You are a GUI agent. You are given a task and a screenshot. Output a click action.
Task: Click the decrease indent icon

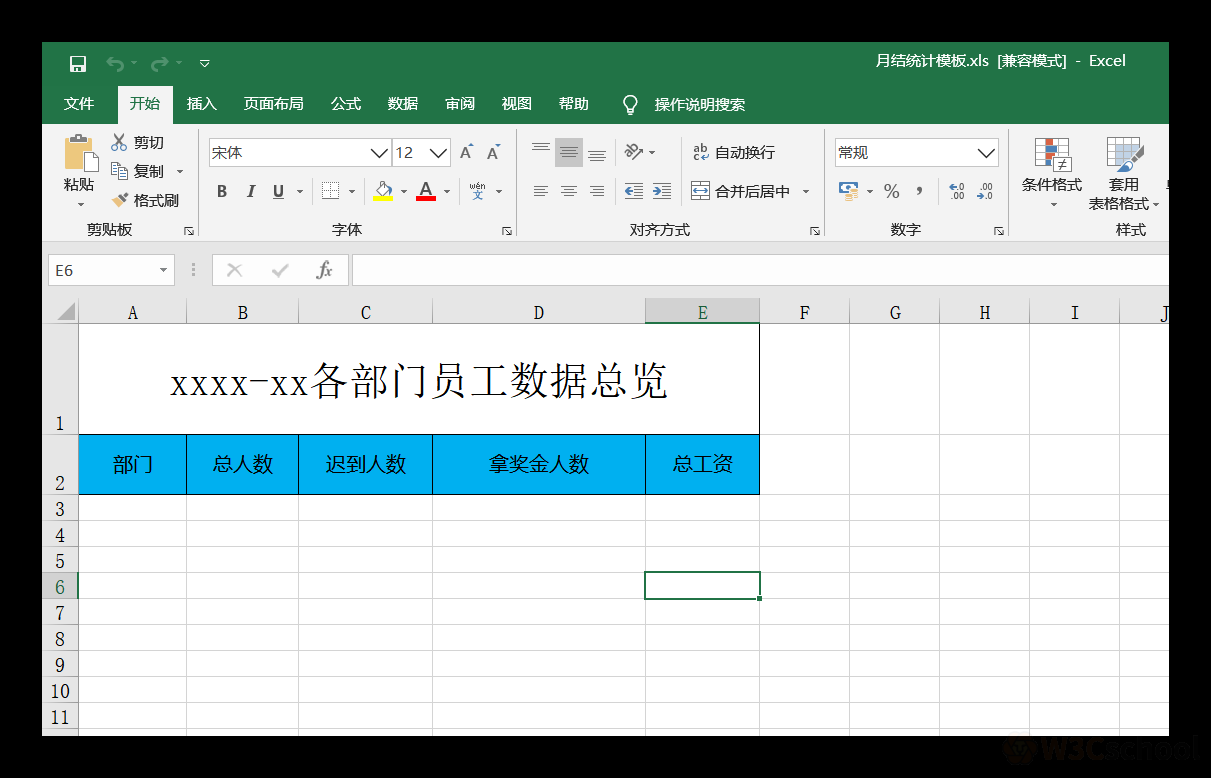634,191
